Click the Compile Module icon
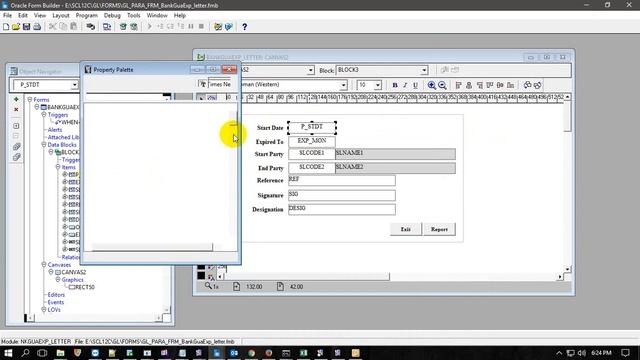The image size is (640, 360). (123, 27)
